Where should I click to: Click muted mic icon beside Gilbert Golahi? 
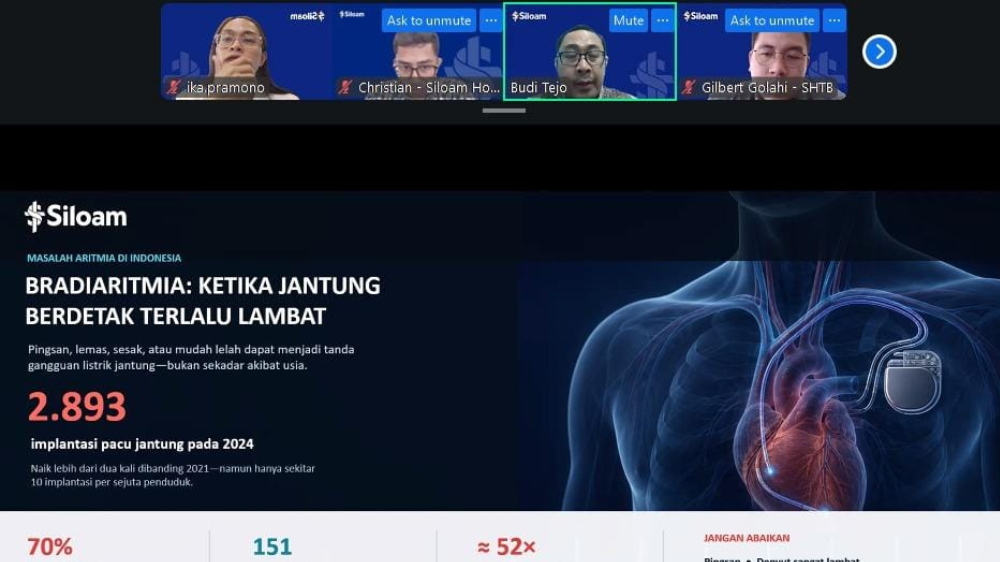pos(688,87)
